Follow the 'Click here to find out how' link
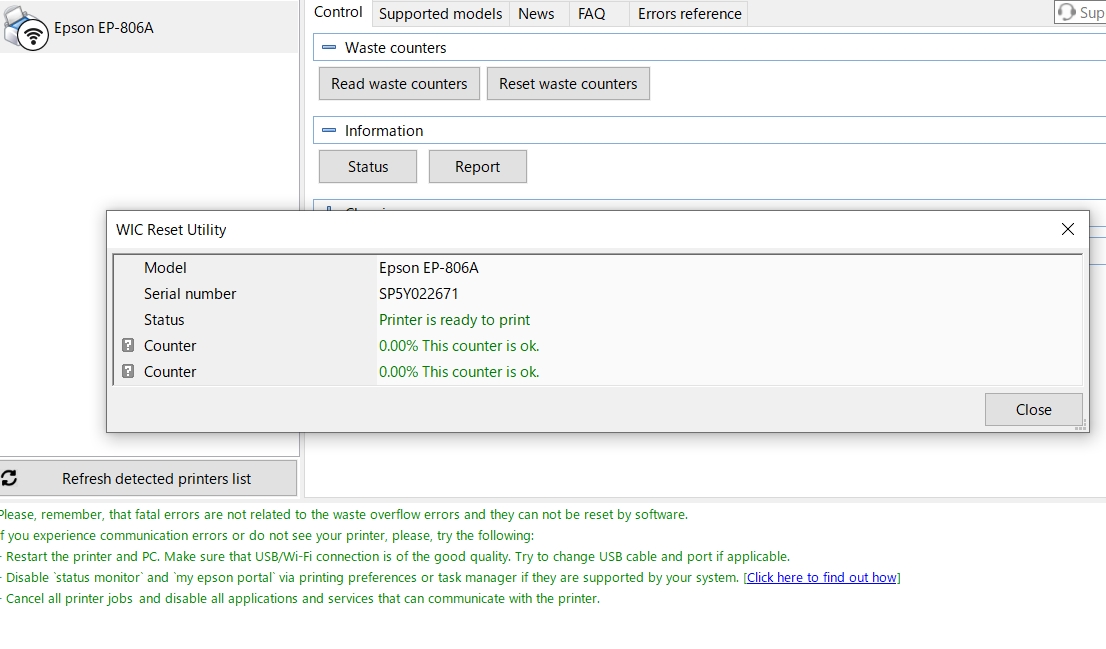The width and height of the screenshot is (1106, 649). (x=822, y=578)
